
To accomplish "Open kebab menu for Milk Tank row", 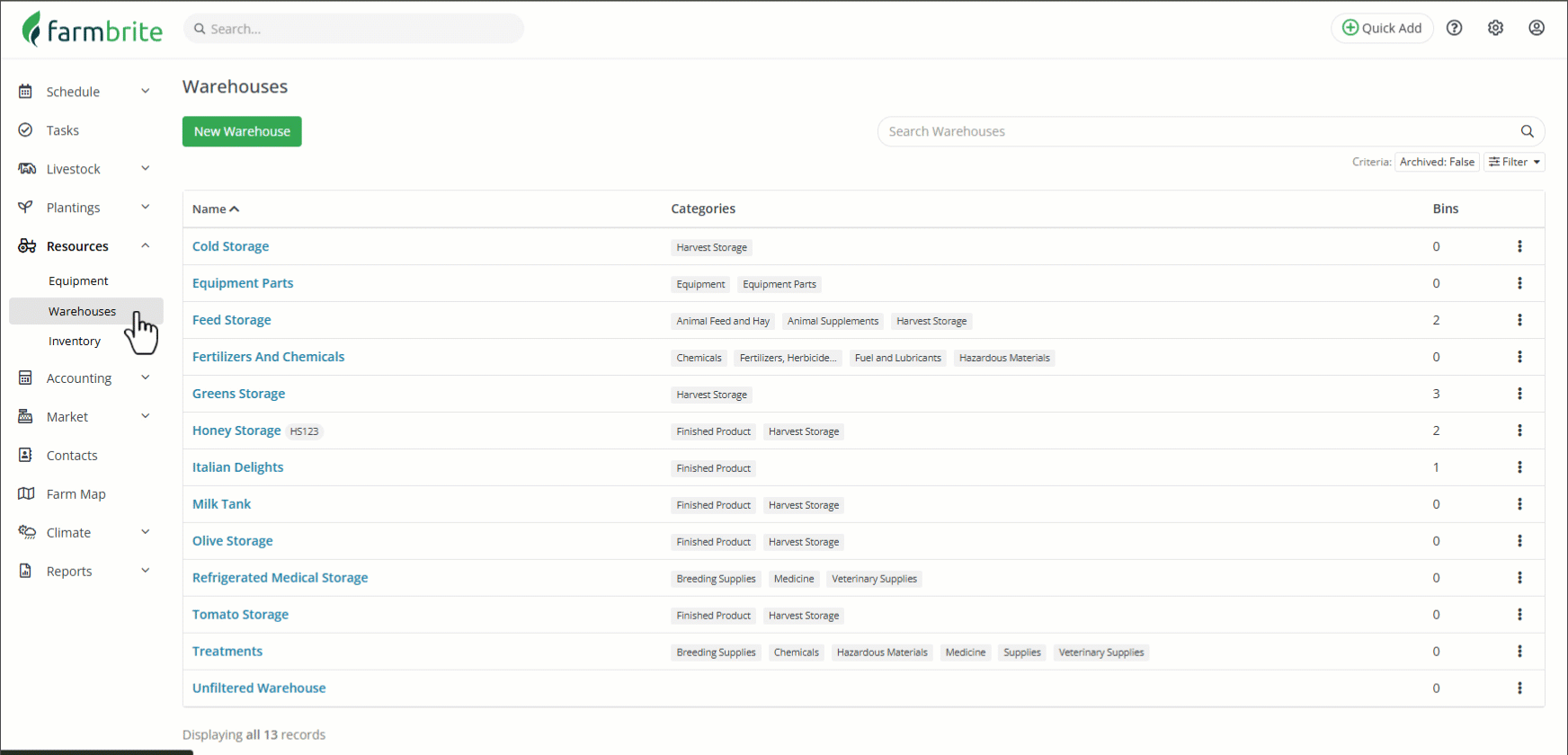I will tap(1519, 504).
